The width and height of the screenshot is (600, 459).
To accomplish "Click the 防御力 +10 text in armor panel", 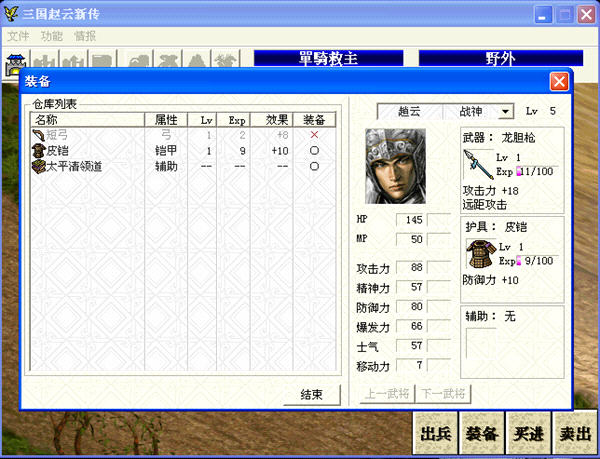I will (491, 280).
